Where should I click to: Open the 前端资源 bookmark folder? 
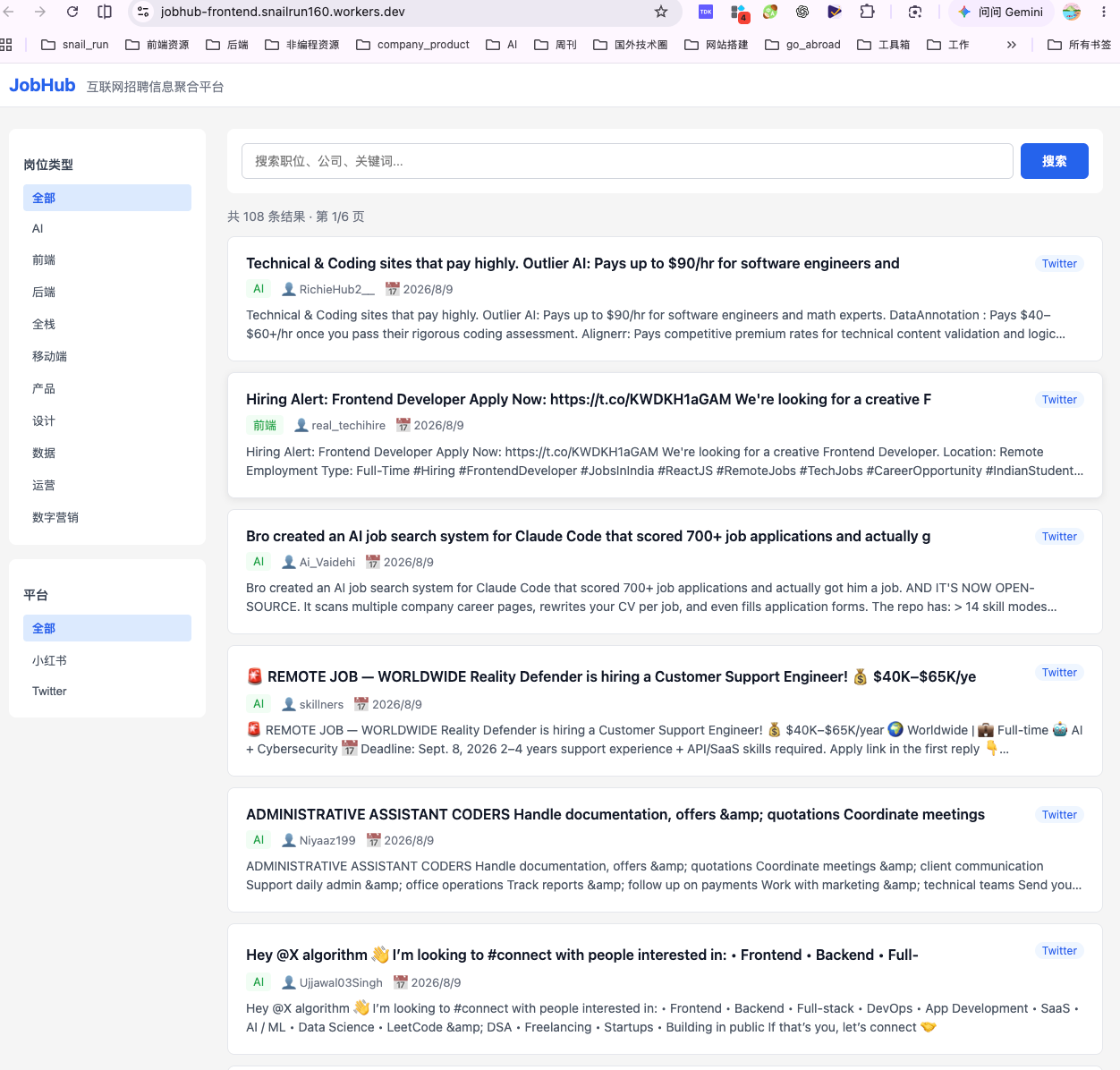(157, 44)
